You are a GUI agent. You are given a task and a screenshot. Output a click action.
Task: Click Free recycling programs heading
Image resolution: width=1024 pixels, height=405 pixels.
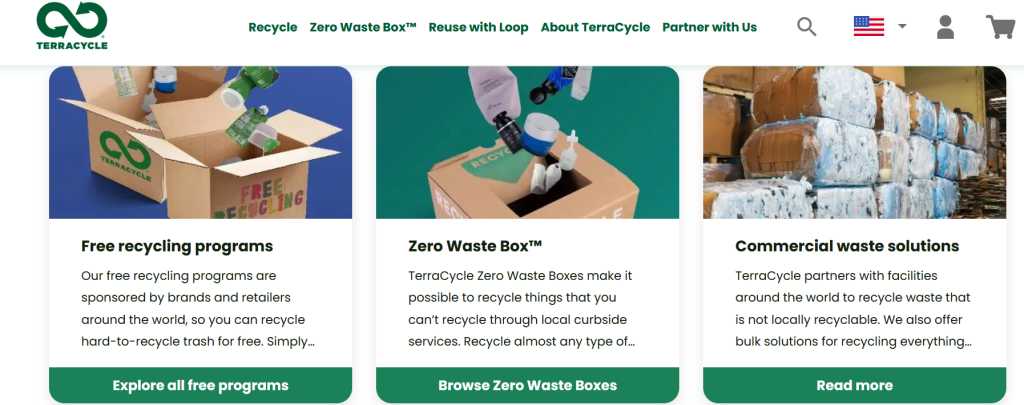[177, 246]
